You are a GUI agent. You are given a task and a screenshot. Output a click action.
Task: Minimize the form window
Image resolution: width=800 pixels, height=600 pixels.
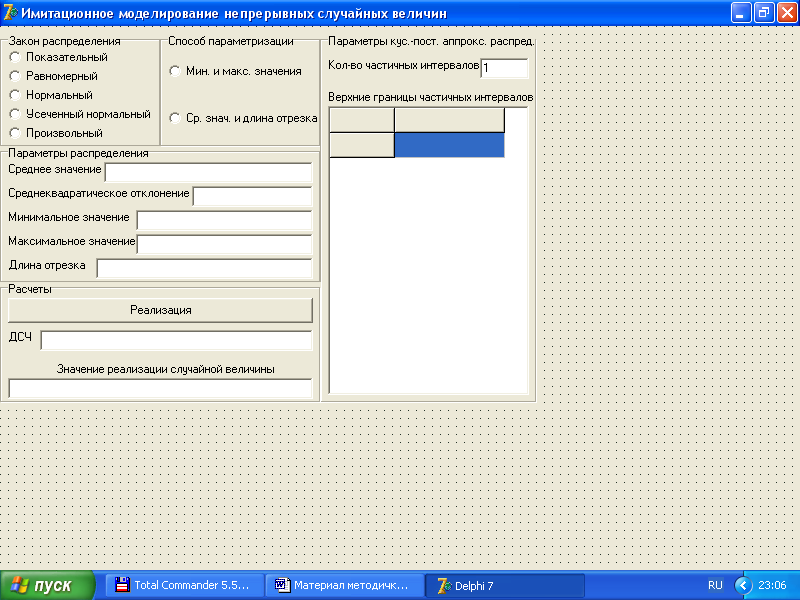pyautogui.click(x=741, y=13)
